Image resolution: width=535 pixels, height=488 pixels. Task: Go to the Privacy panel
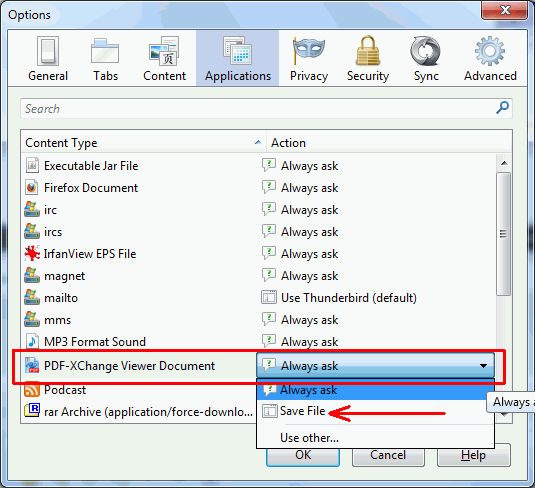coord(309,58)
